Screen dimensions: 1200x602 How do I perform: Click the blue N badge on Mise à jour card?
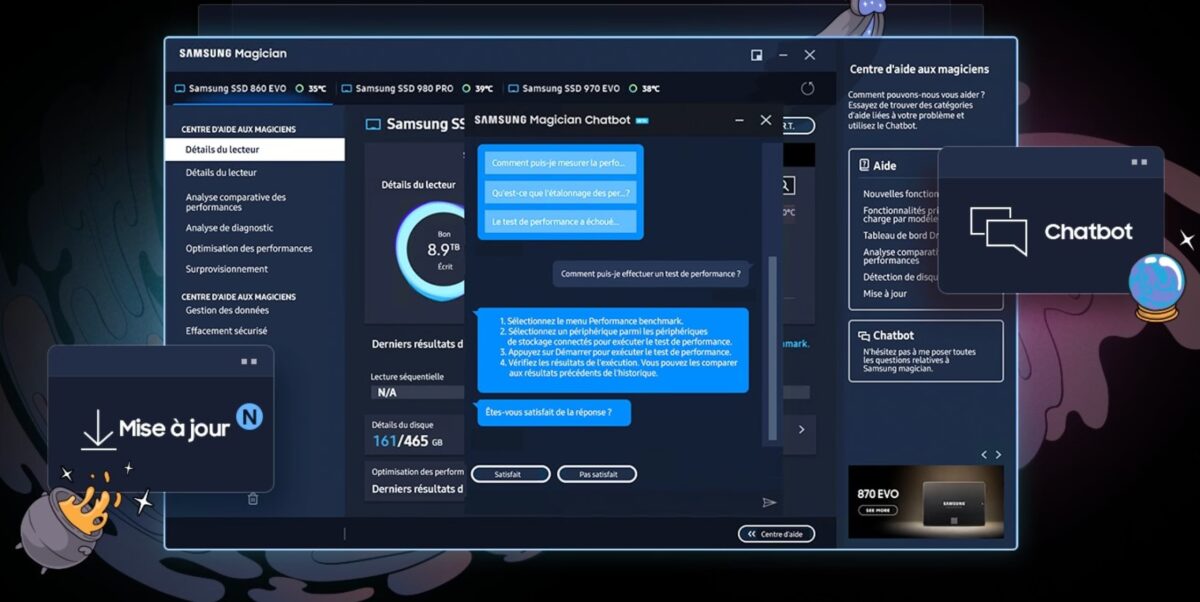tap(249, 416)
